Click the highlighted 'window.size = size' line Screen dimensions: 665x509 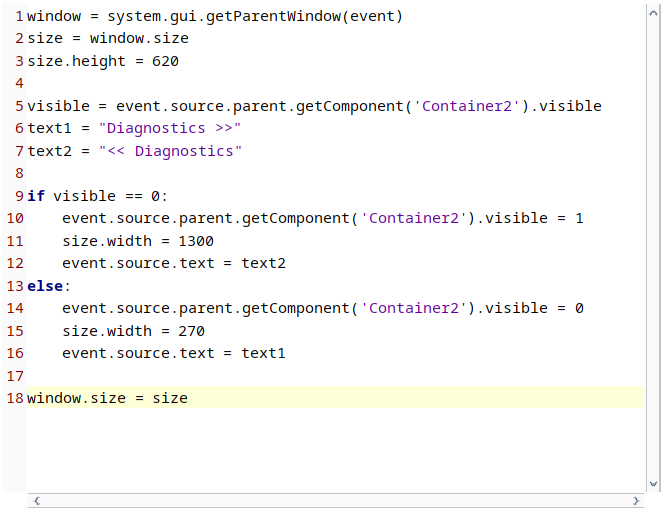[x=335, y=397]
